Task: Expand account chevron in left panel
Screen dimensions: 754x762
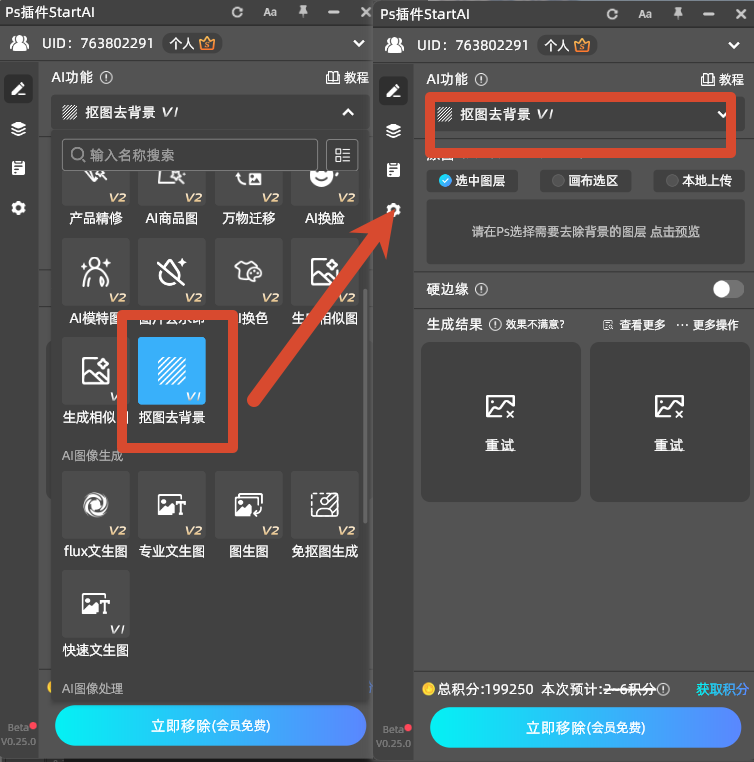Action: point(359,43)
